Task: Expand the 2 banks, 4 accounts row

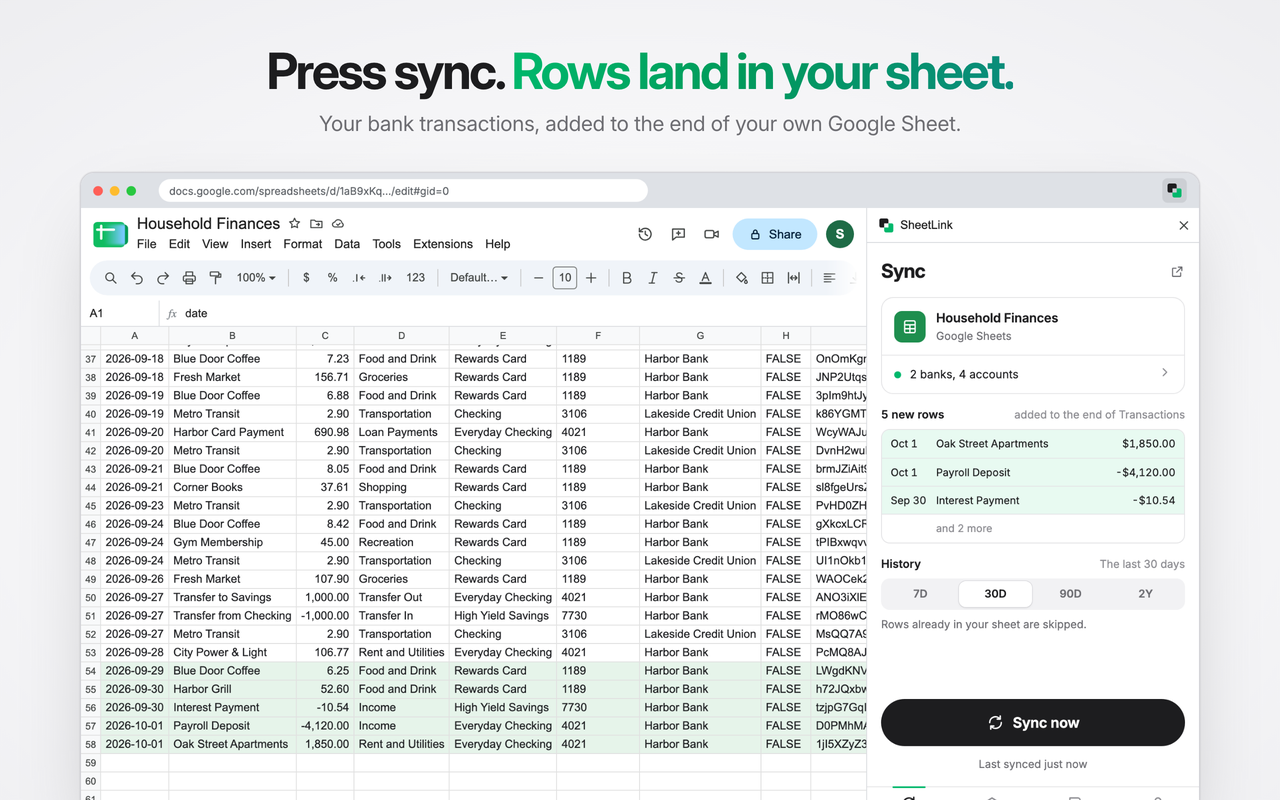Action: pos(1033,374)
